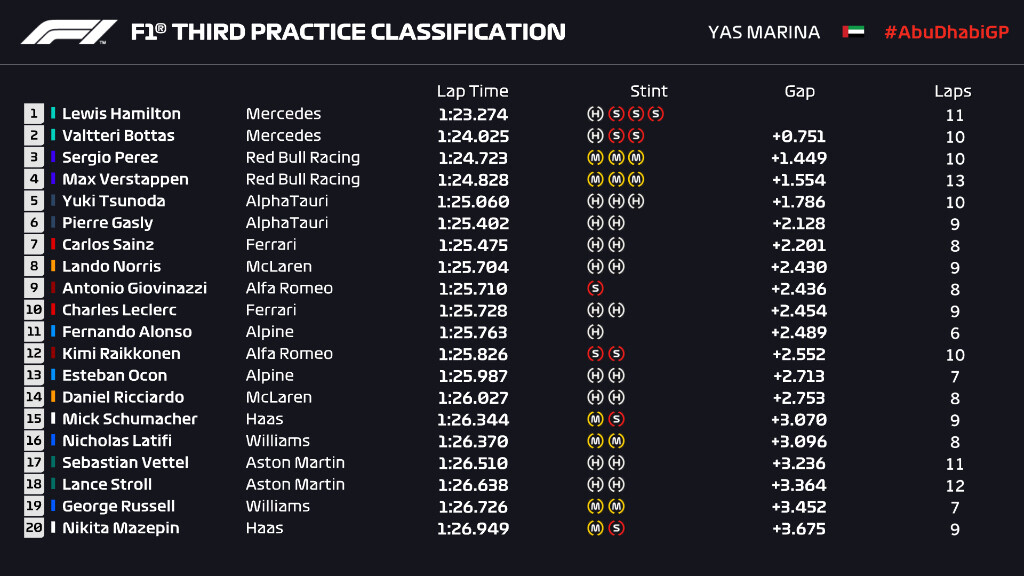Select the Laps column header

pyautogui.click(x=953, y=91)
